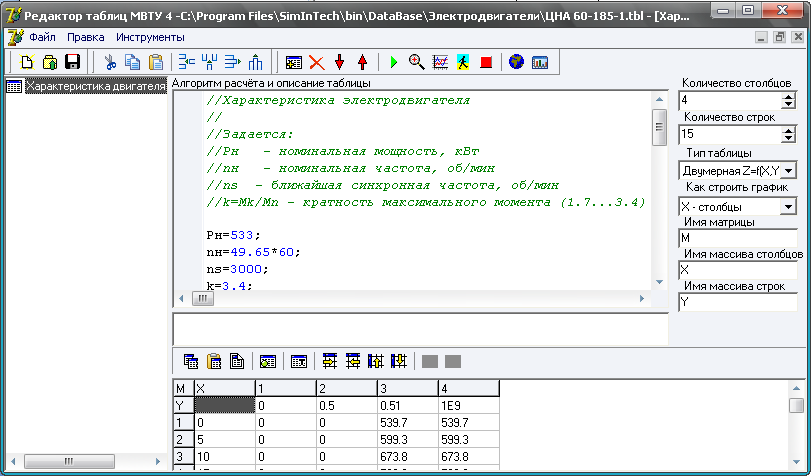Decrease the row count stepper

coord(789,138)
